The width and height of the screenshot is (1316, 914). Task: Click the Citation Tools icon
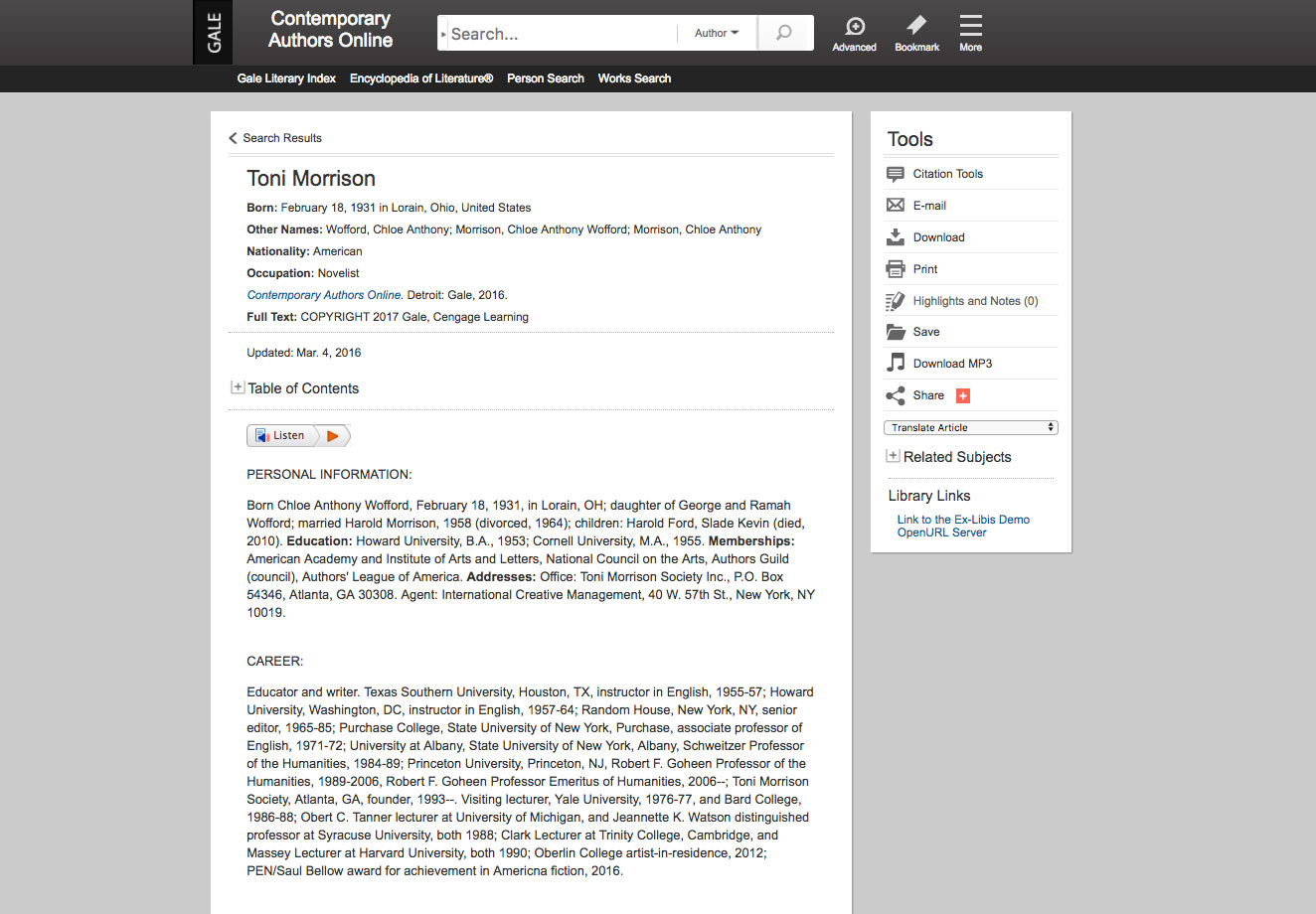(896, 174)
